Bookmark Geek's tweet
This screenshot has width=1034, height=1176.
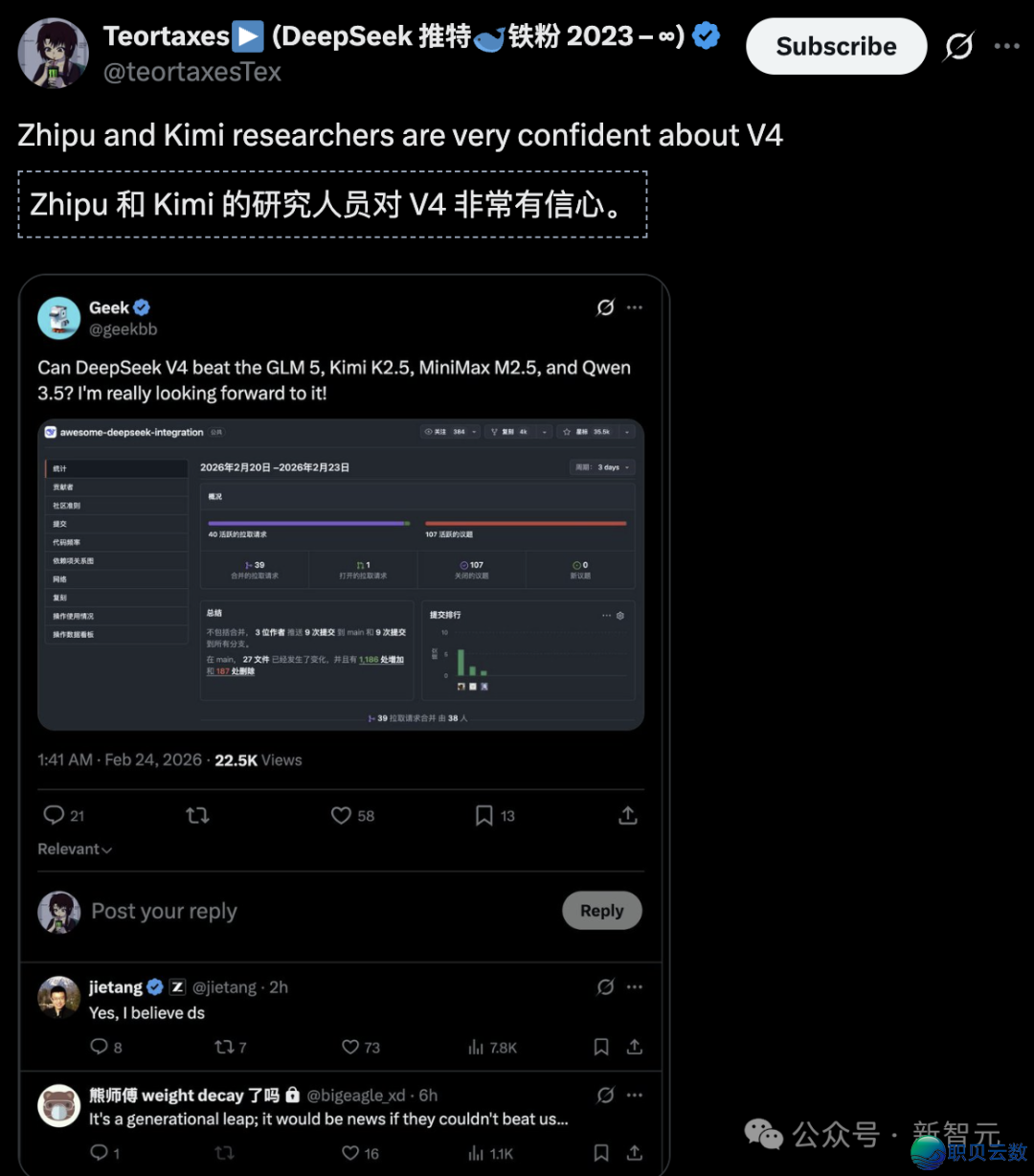point(483,815)
